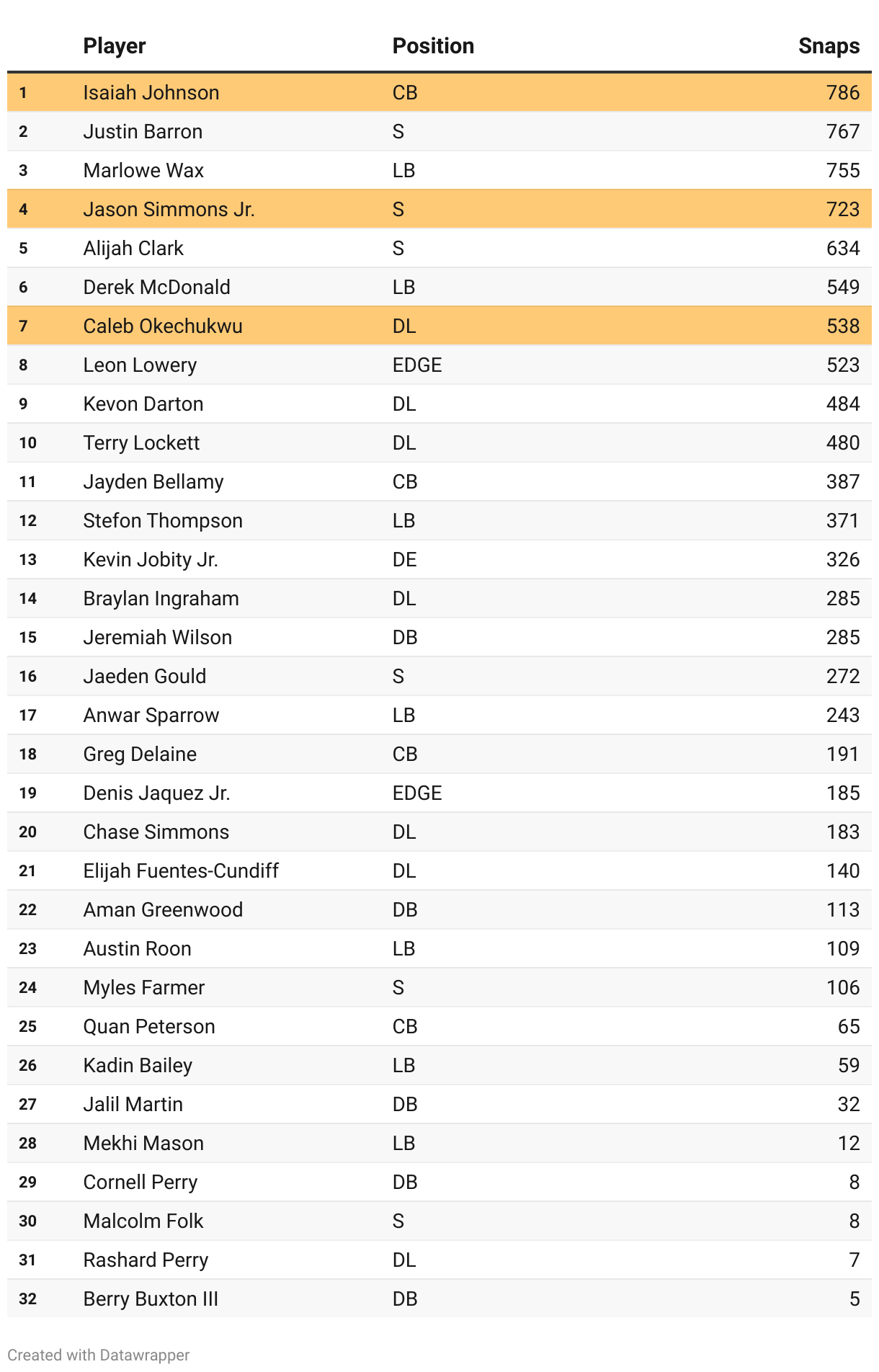Click the Player column header
The image size is (879, 1372).
pos(115,46)
